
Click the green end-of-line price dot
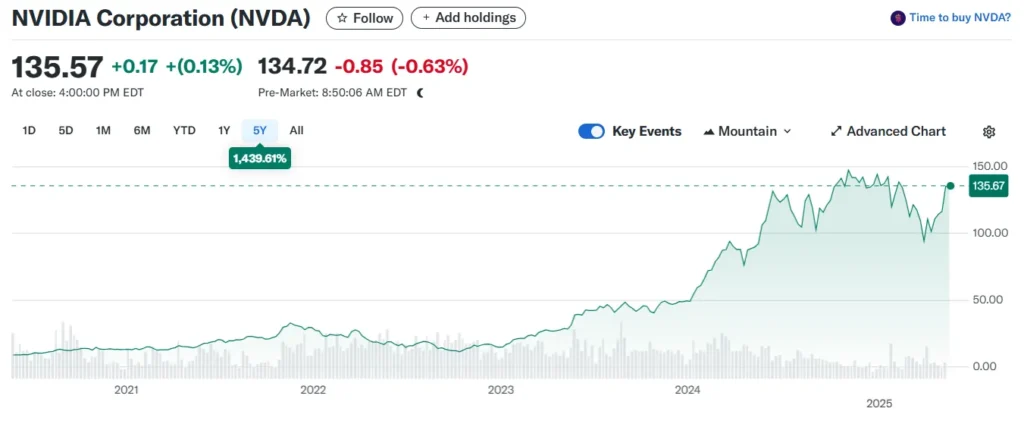click(950, 186)
